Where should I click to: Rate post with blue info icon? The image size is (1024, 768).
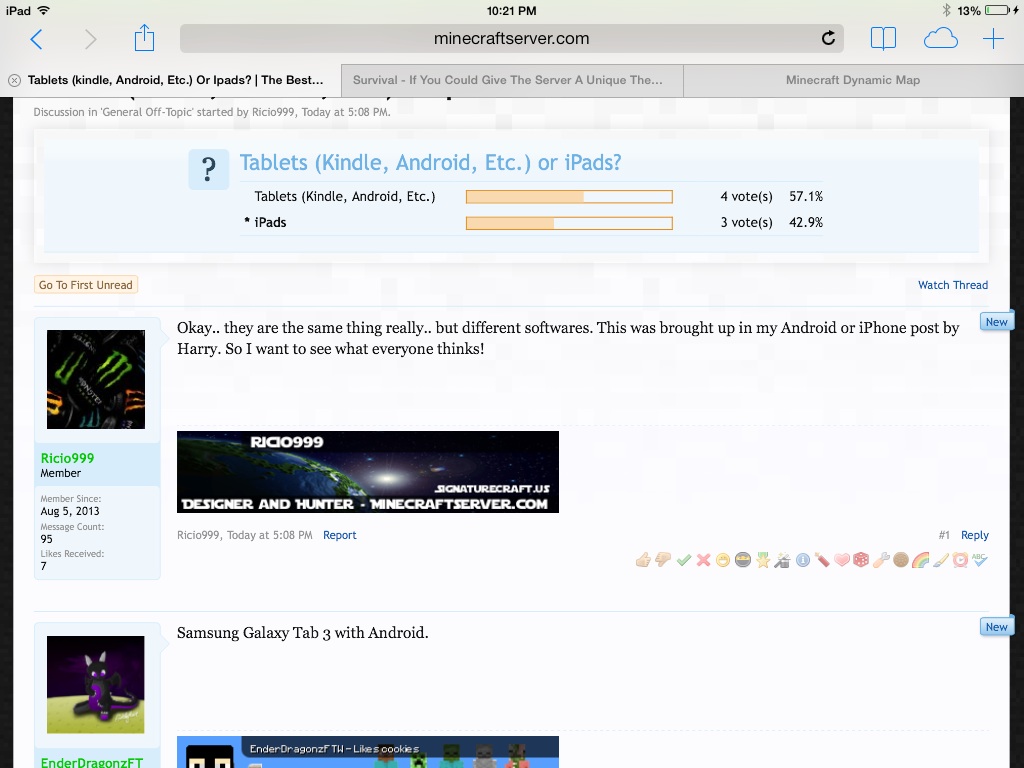pyautogui.click(x=803, y=560)
